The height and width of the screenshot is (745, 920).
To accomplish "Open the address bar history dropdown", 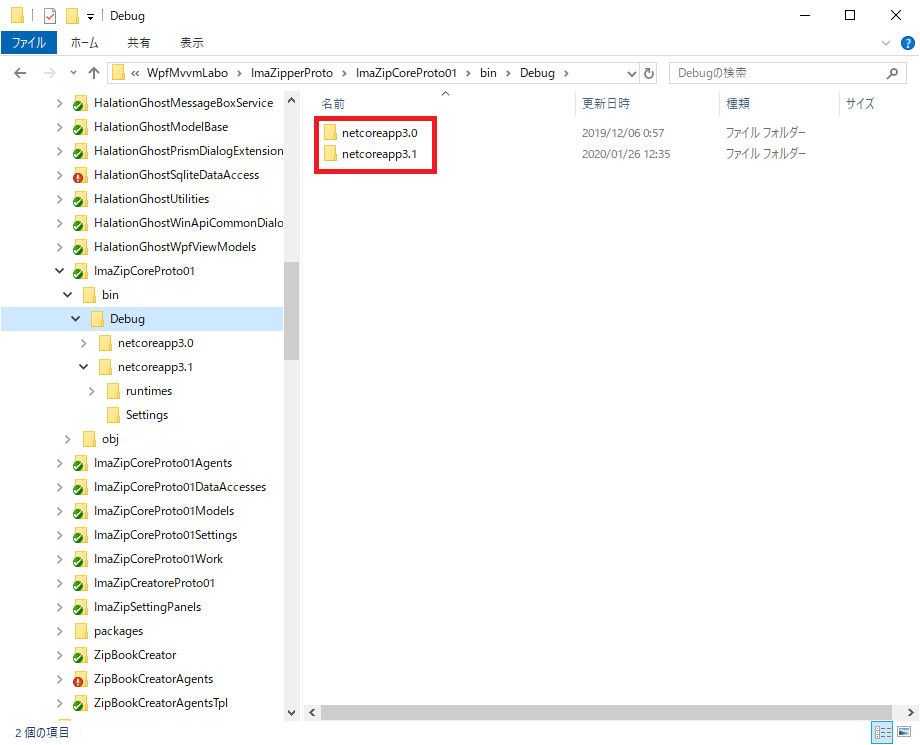I will (x=631, y=73).
